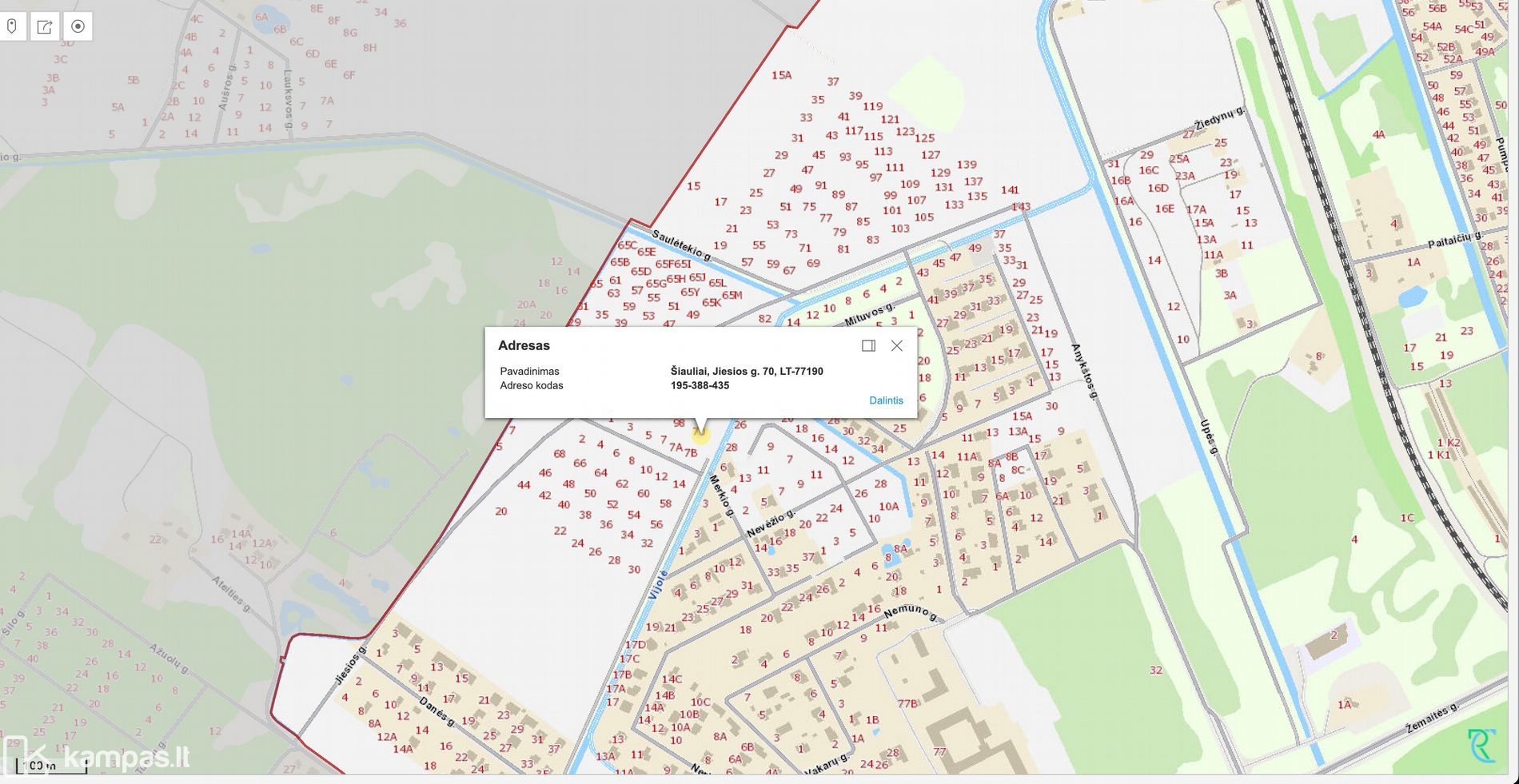
Task: Close the Adresas popup
Action: (x=897, y=346)
